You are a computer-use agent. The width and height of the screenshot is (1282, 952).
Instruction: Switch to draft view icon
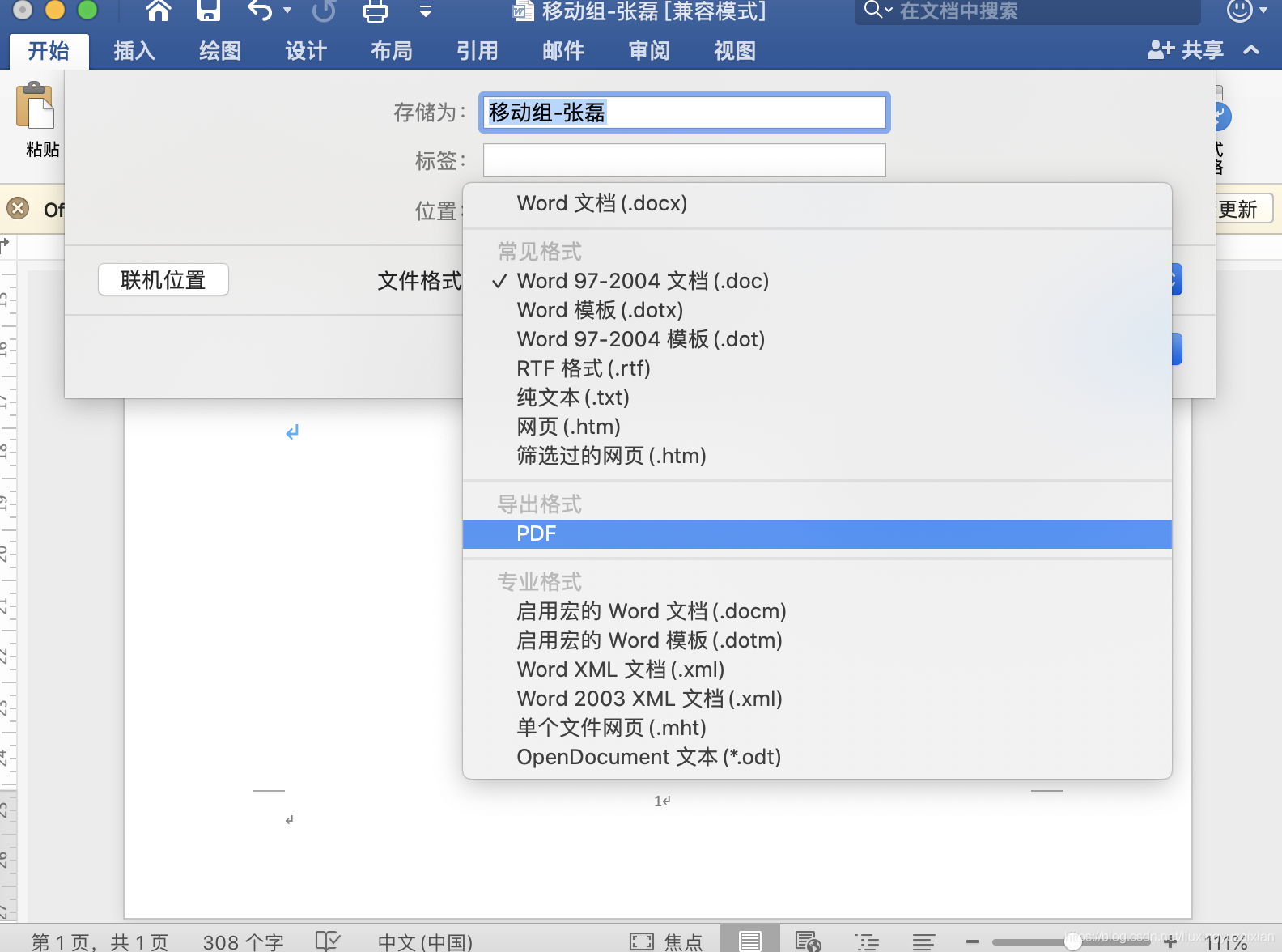(x=923, y=941)
